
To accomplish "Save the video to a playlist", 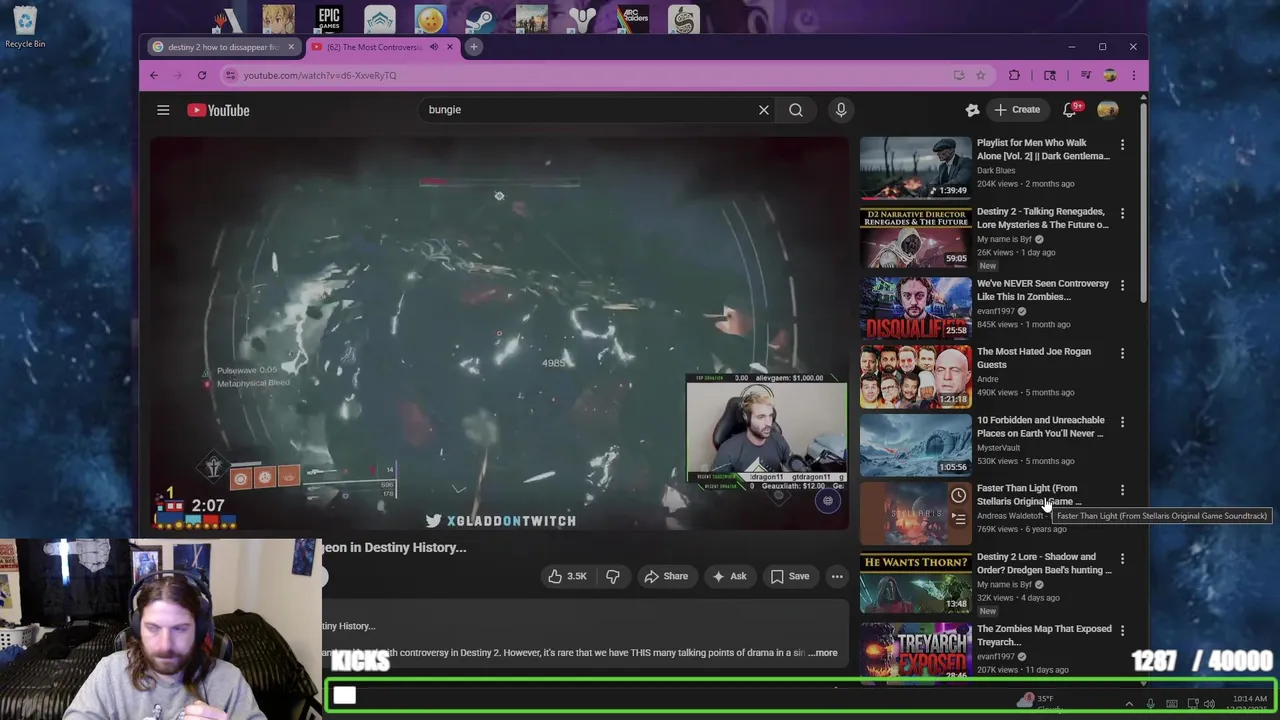I will (x=790, y=576).
